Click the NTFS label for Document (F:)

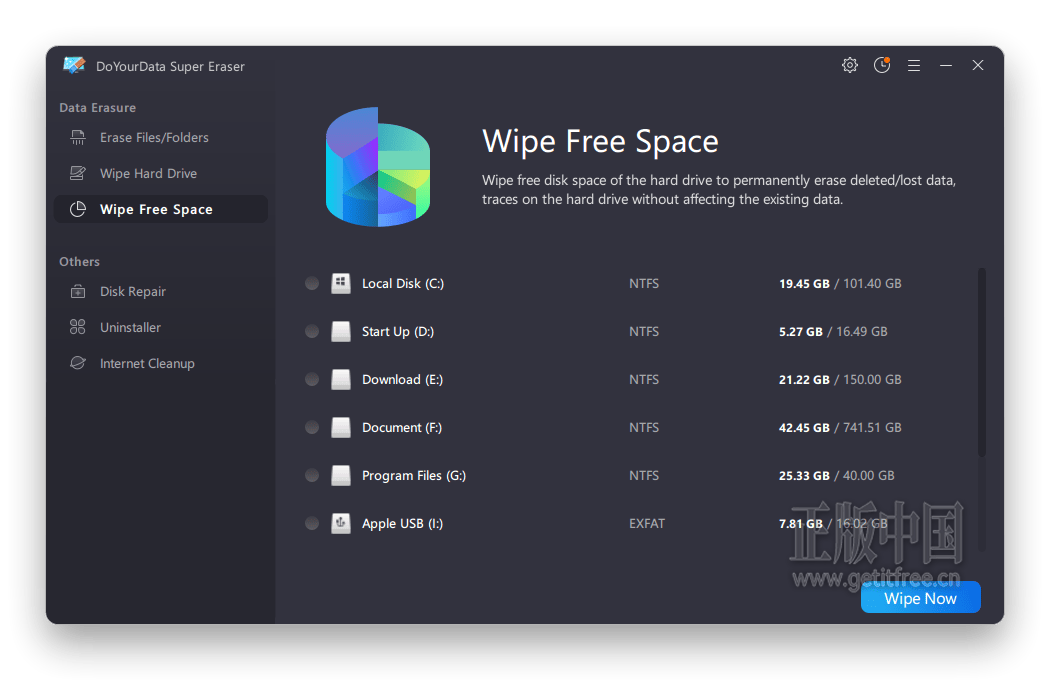[644, 427]
